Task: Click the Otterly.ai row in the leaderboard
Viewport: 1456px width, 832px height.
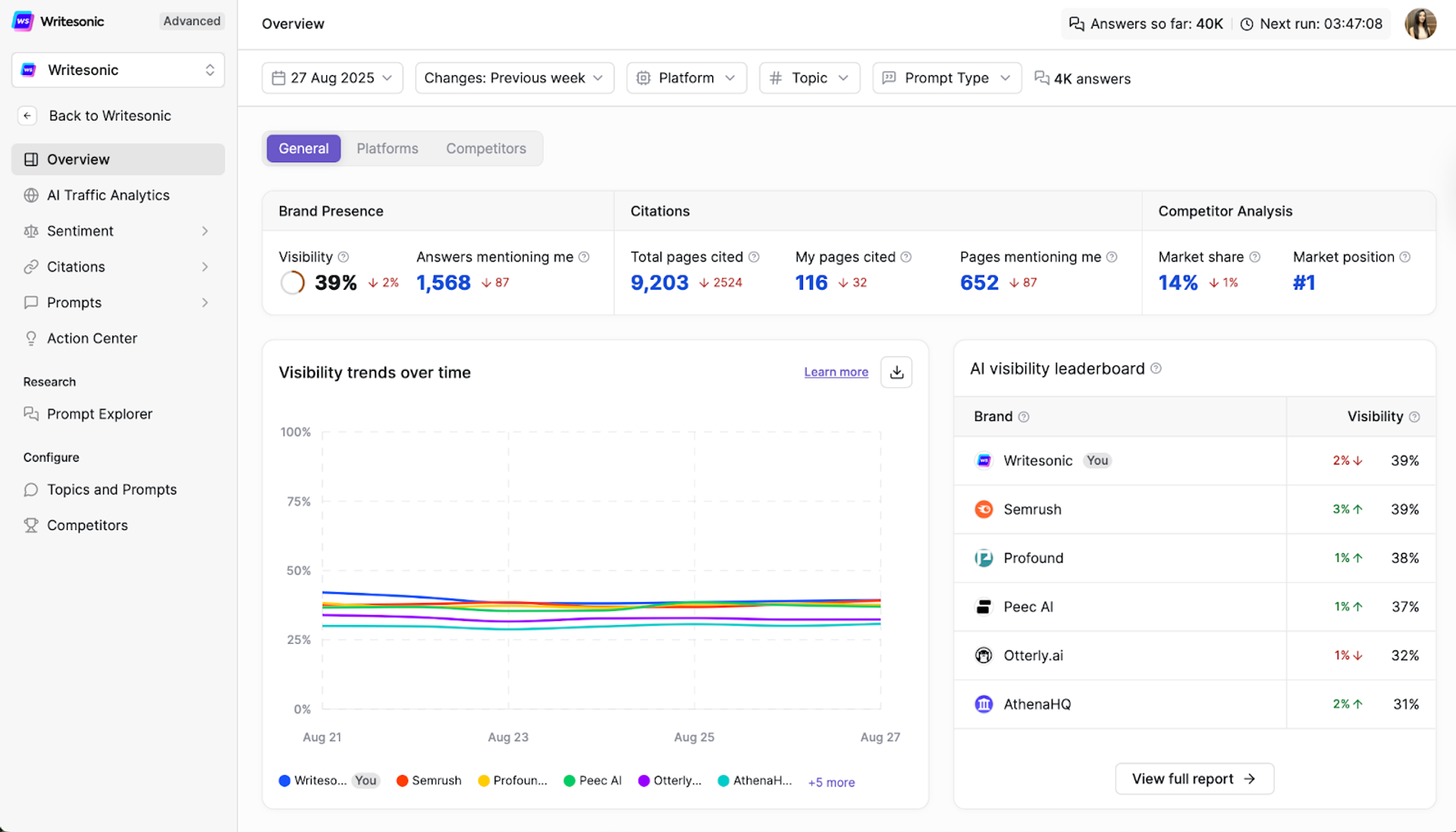Action: (1194, 655)
